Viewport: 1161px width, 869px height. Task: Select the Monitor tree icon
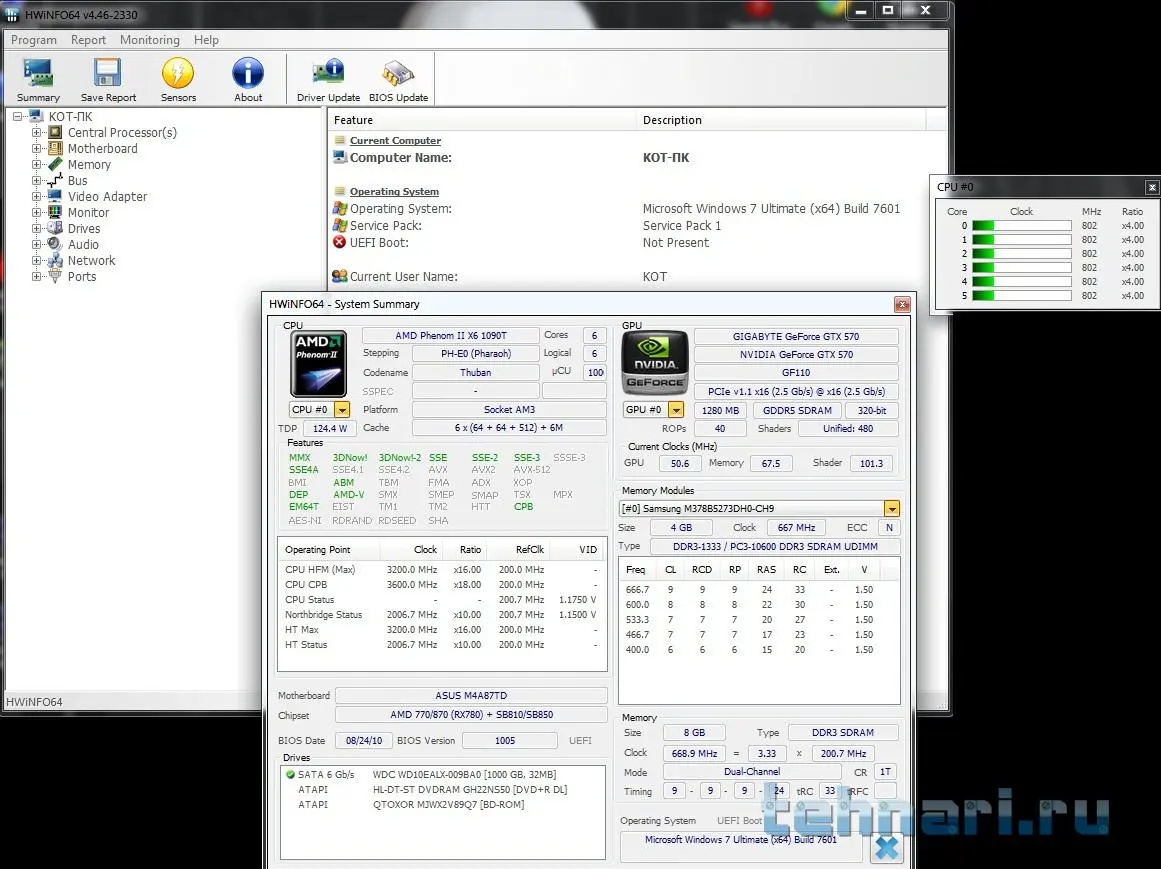[x=55, y=212]
